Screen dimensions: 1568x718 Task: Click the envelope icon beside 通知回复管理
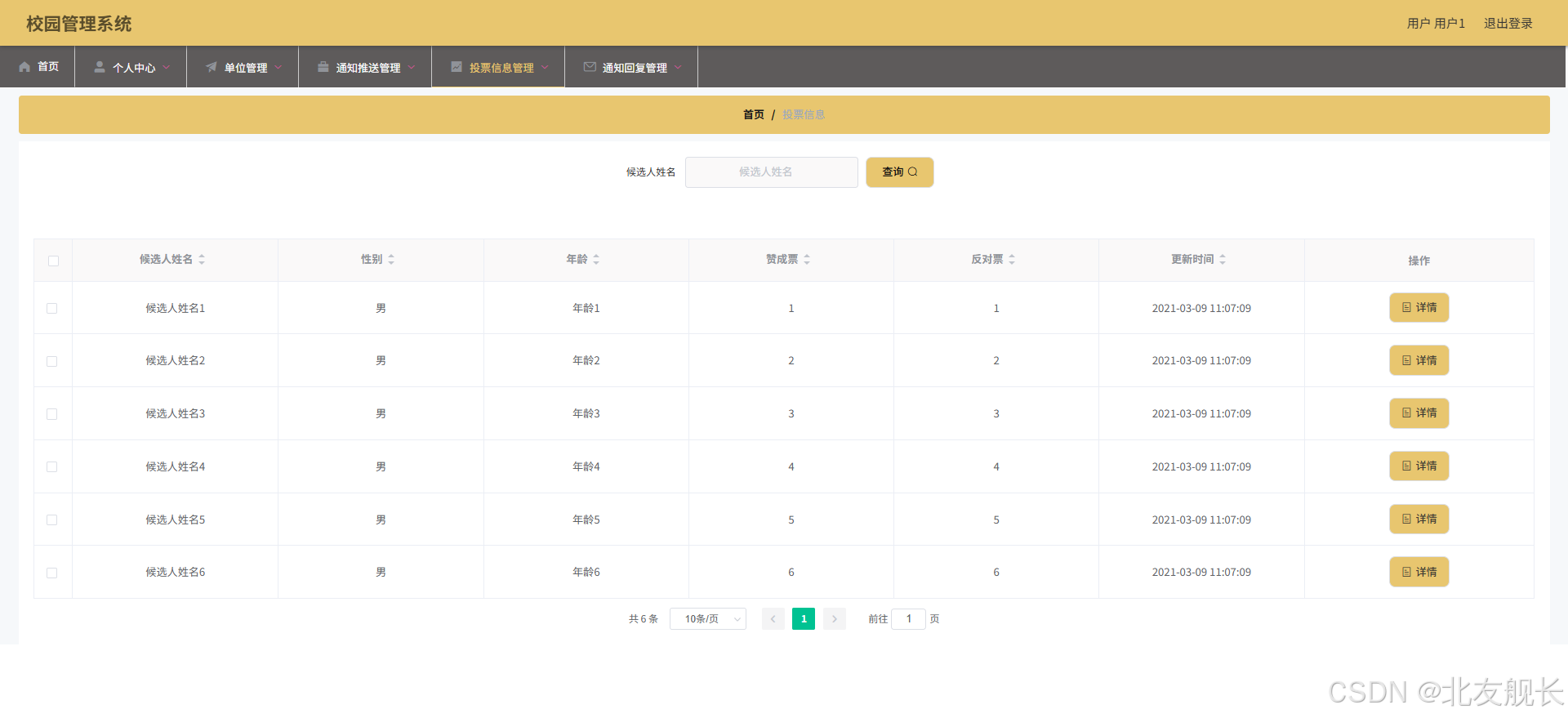click(x=590, y=67)
